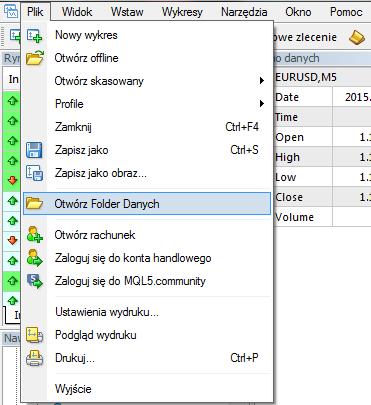The height and width of the screenshot is (405, 371).
Task: Expand the Profile submenu arrow
Action: click(x=262, y=104)
